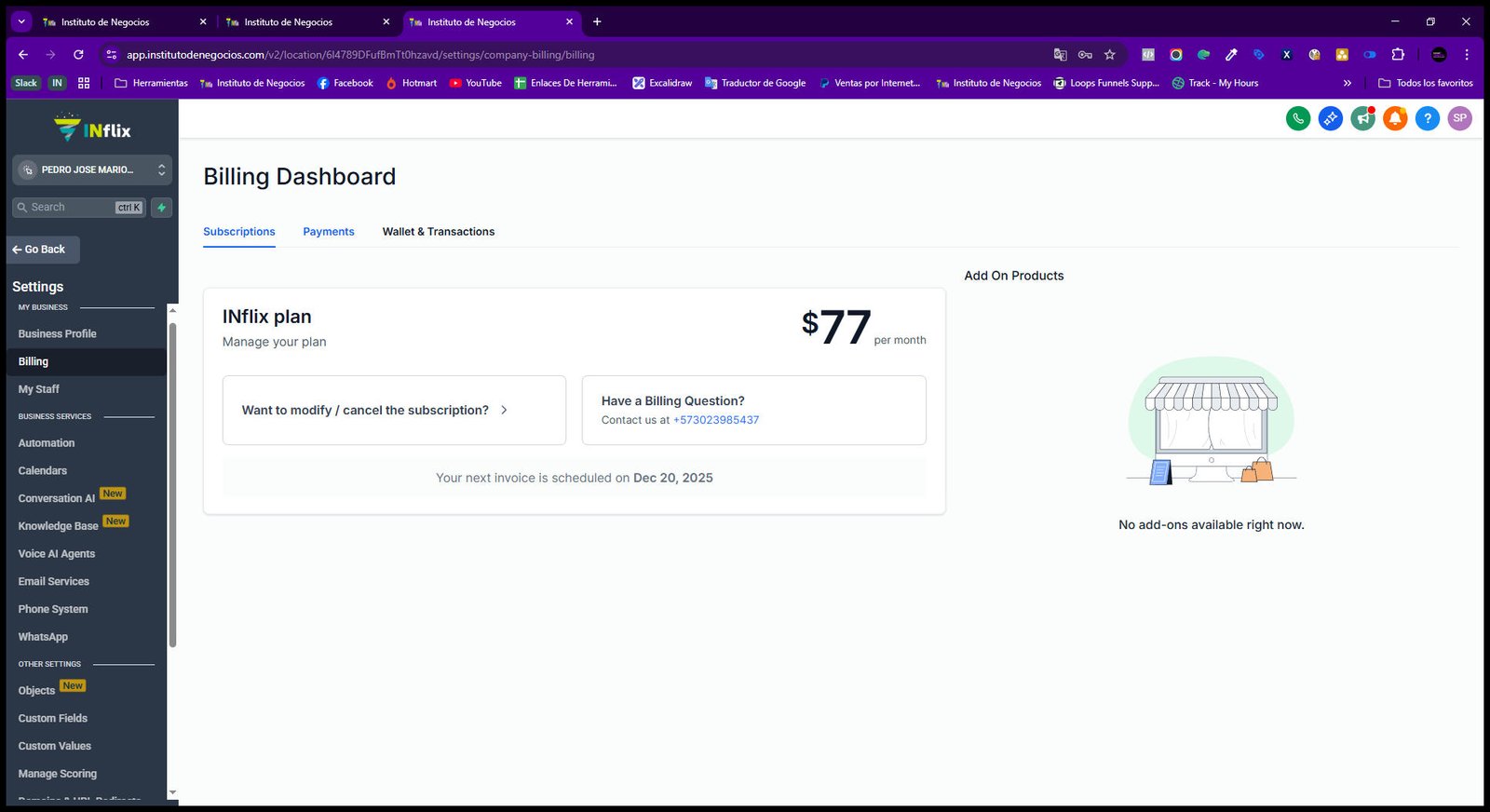
Task: Open the Facebook bookmark
Action: (x=345, y=83)
